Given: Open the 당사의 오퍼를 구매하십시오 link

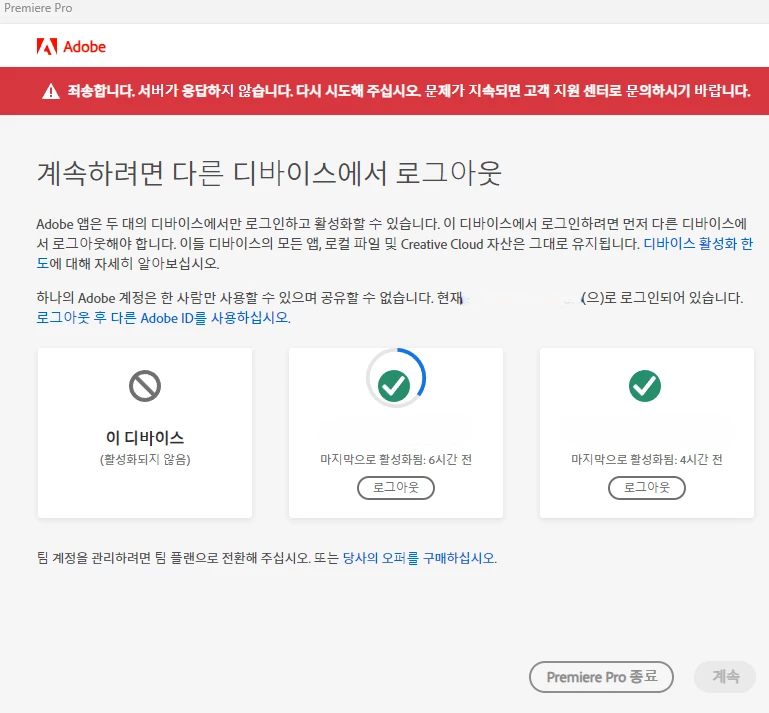Looking at the screenshot, I should click(420, 558).
